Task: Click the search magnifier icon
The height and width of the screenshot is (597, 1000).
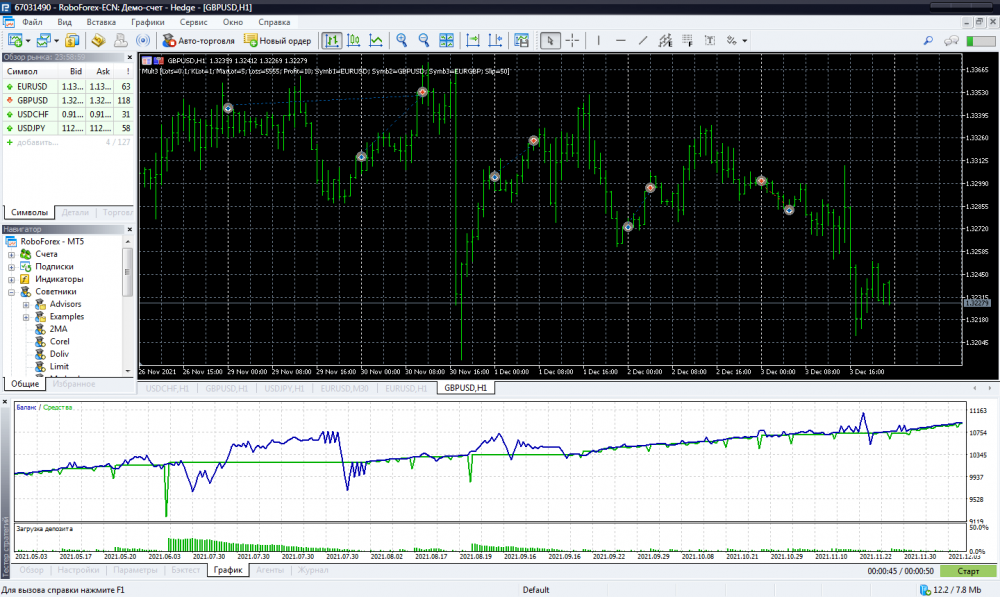Action: pos(928,41)
